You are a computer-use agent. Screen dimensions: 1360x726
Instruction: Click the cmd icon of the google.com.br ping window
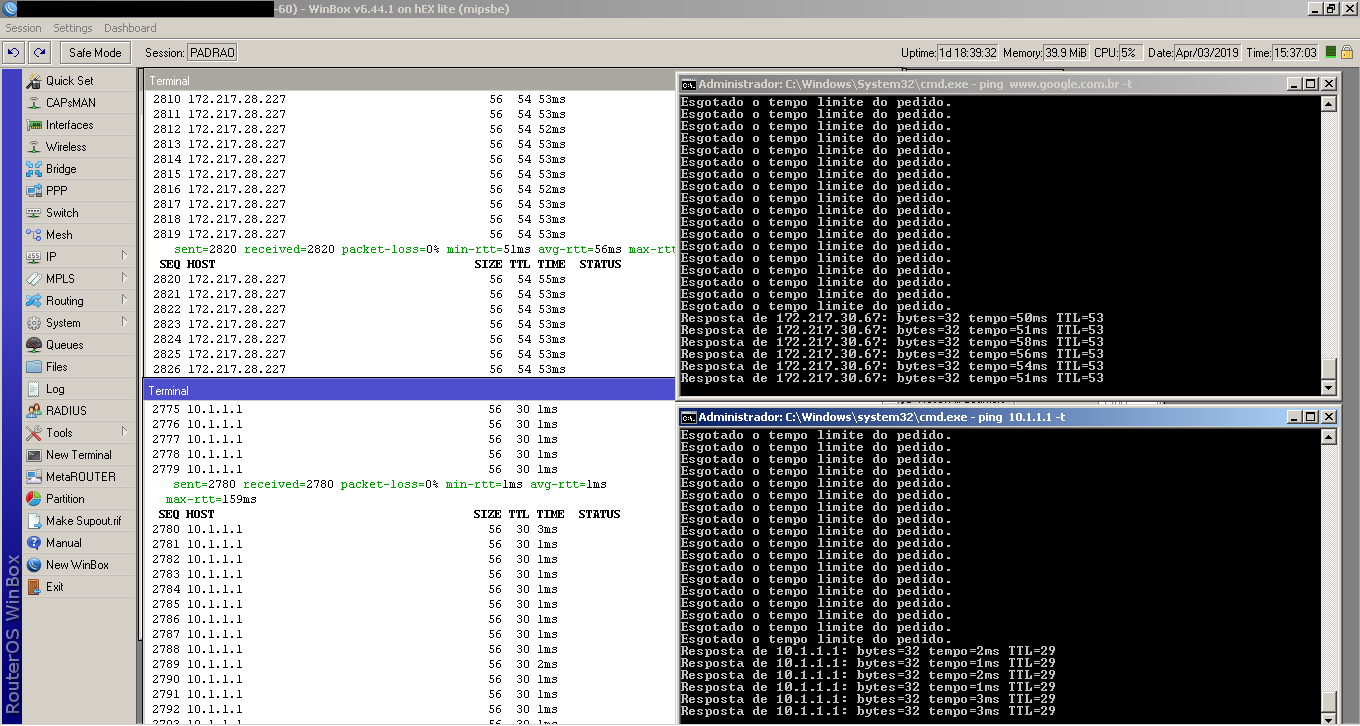[x=688, y=84]
